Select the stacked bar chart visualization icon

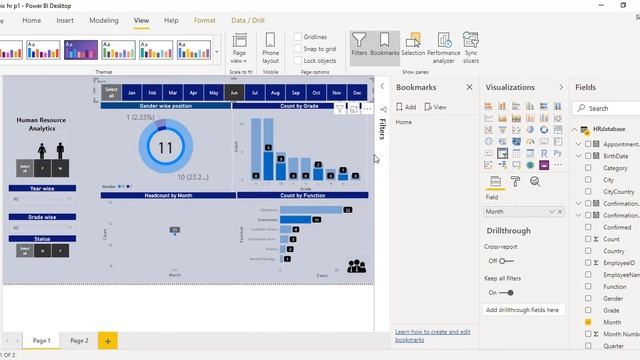tap(488, 106)
